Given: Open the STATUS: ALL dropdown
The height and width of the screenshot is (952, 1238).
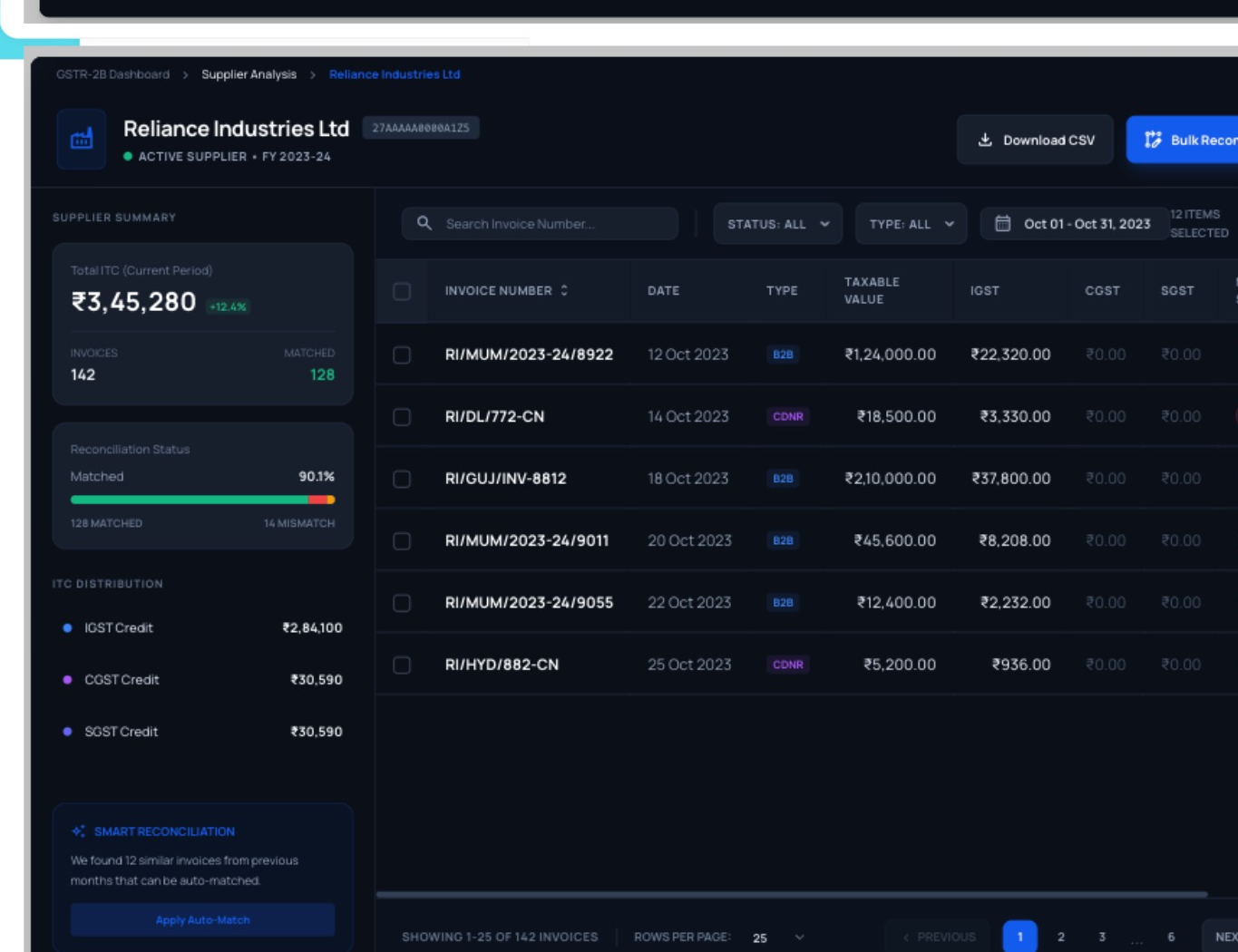Looking at the screenshot, I should pos(778,224).
